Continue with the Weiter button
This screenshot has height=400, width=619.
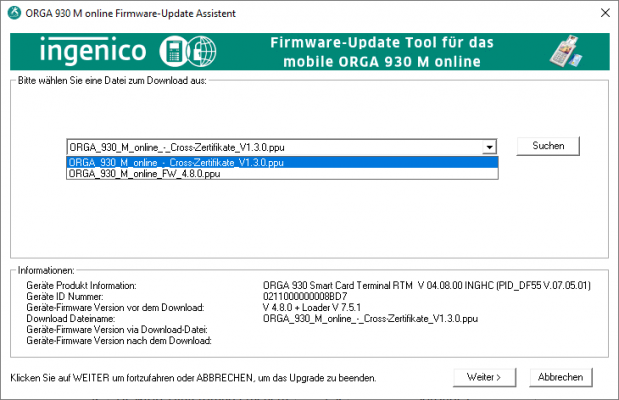[484, 377]
